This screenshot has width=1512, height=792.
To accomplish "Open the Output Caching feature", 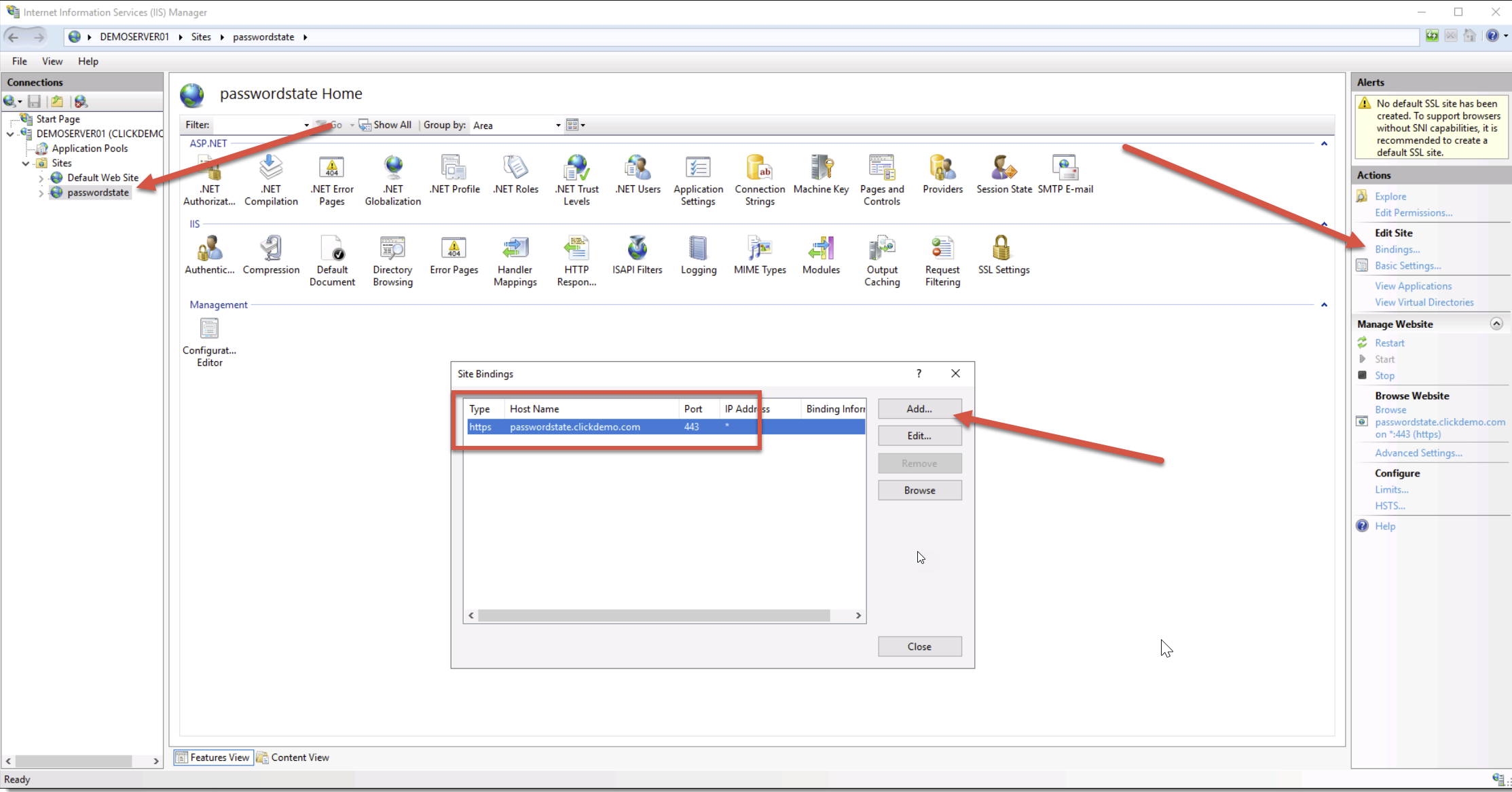I will (x=882, y=261).
